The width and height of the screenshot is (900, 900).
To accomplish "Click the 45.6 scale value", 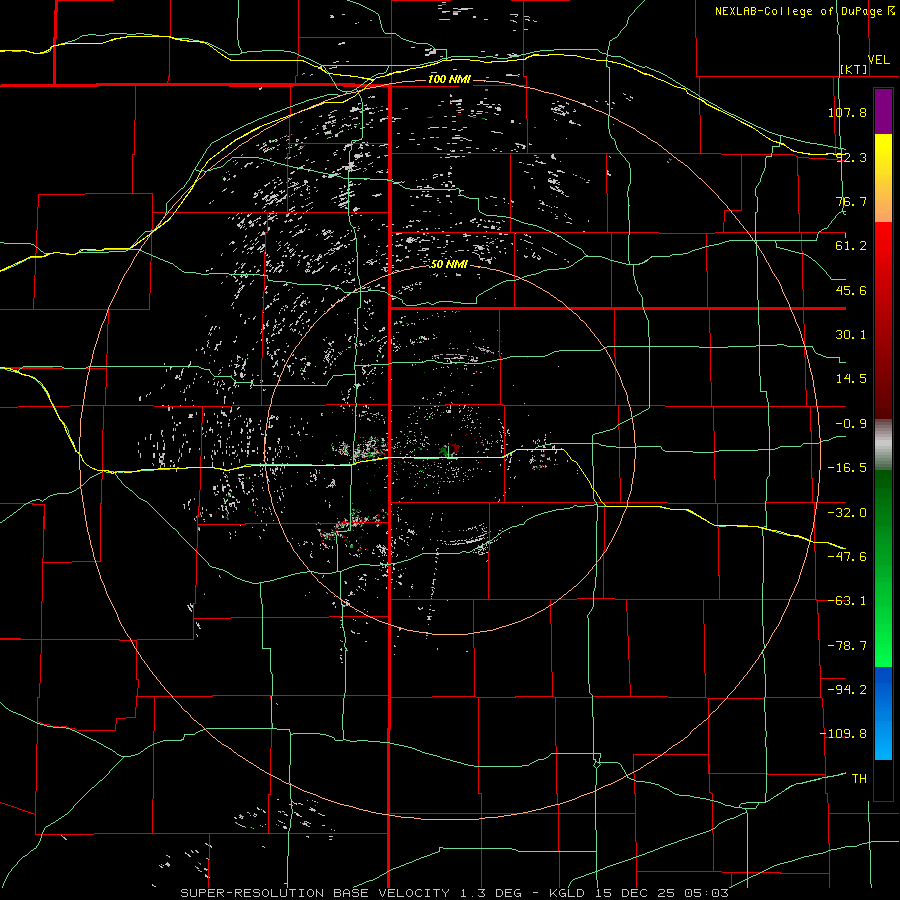I will (851, 290).
